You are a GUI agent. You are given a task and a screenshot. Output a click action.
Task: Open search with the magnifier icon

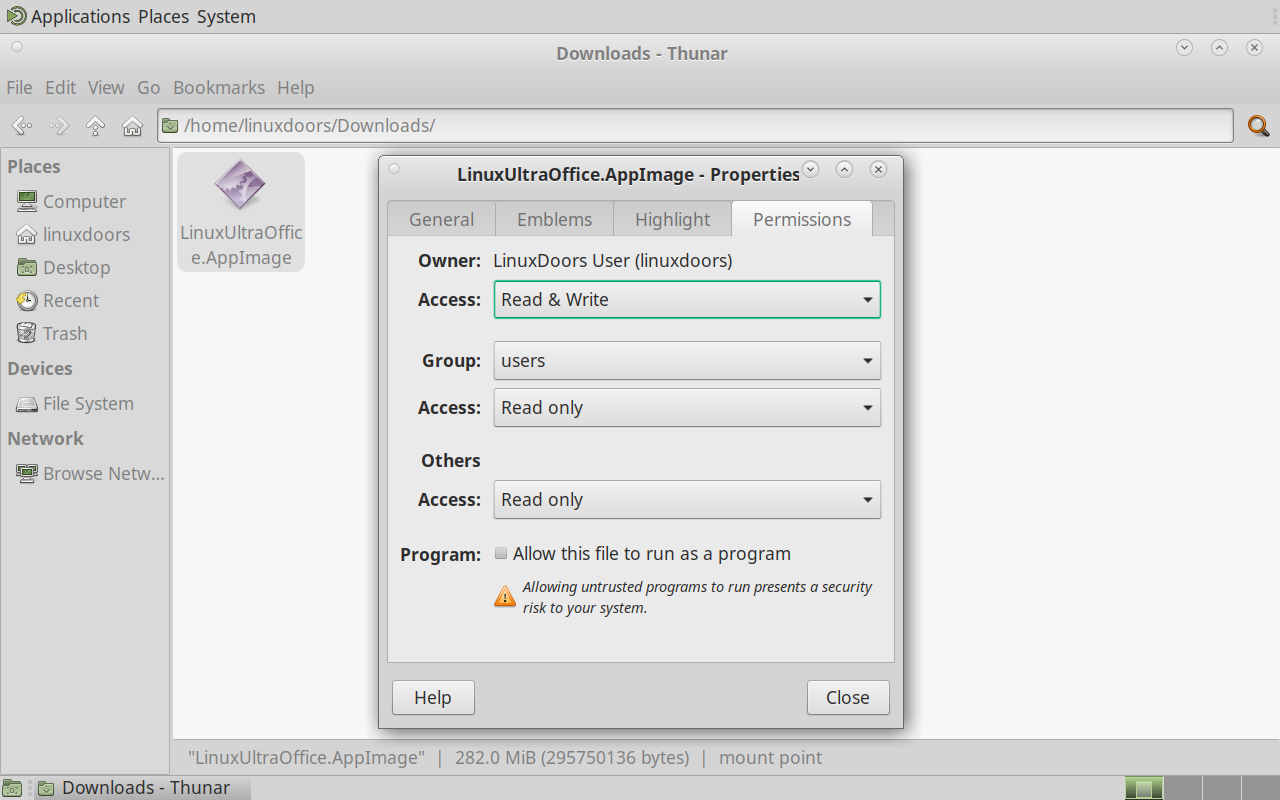(x=1258, y=126)
